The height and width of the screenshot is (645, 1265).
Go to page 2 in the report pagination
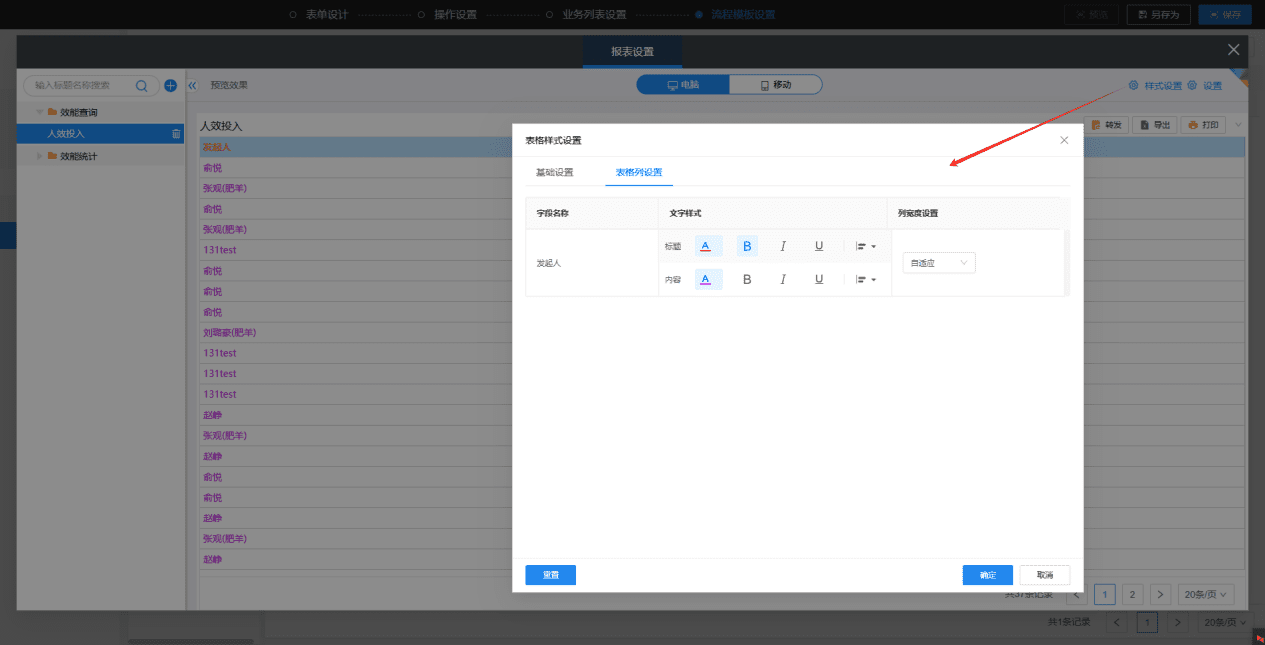pos(1132,594)
